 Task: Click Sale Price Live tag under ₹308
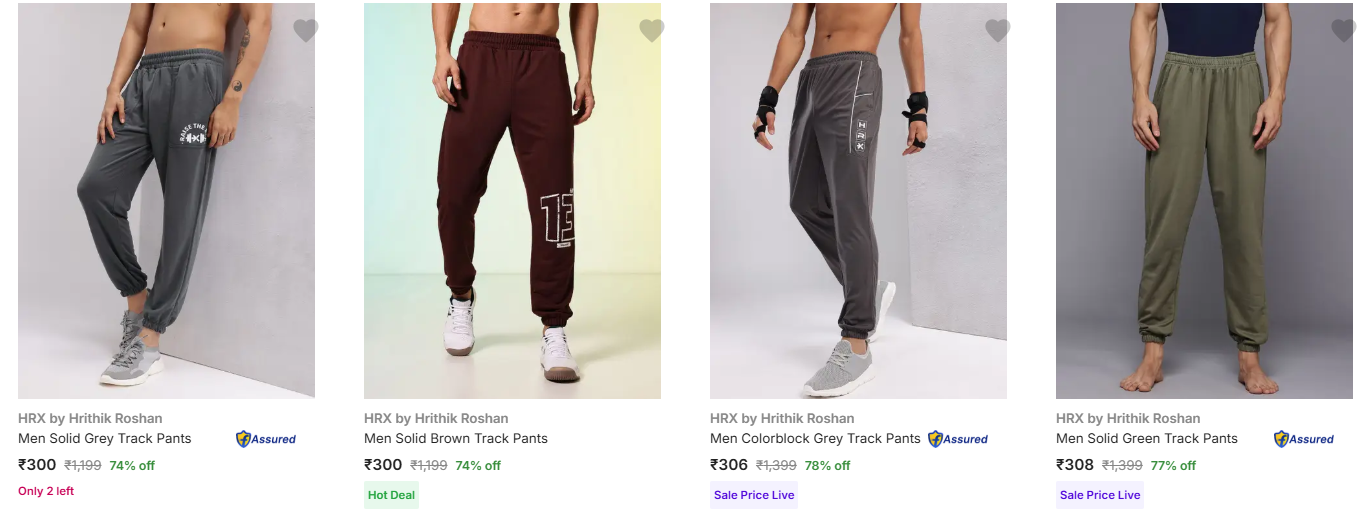1100,495
